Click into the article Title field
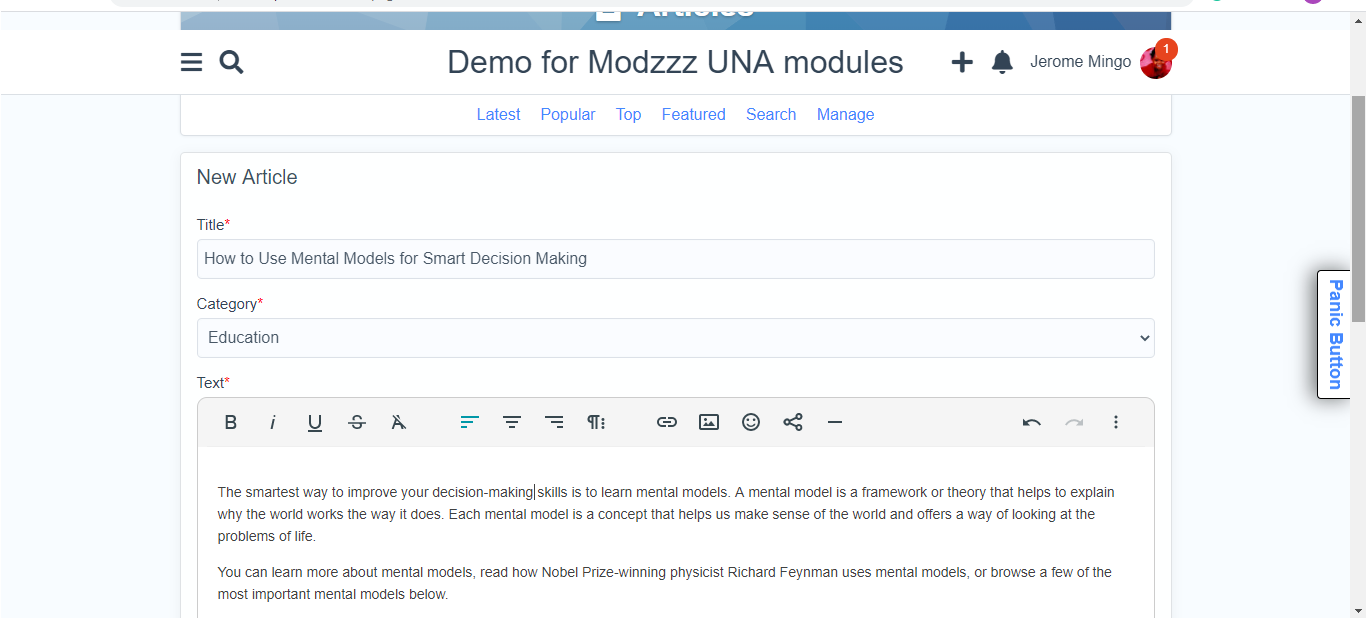This screenshot has height=618, width=1366. 675,259
